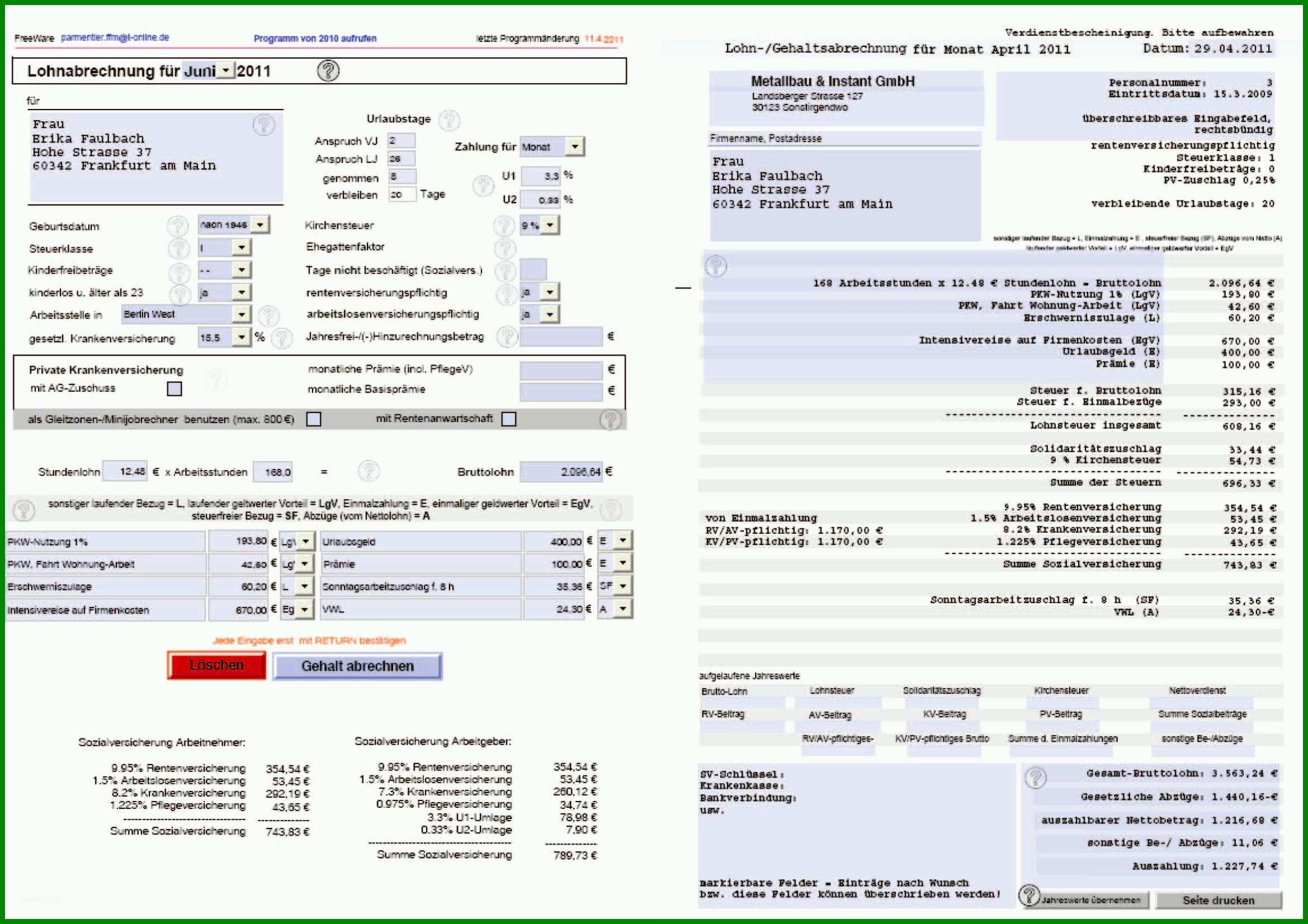
Task: Click the Arbeitsstunden input field
Action: tap(273, 472)
